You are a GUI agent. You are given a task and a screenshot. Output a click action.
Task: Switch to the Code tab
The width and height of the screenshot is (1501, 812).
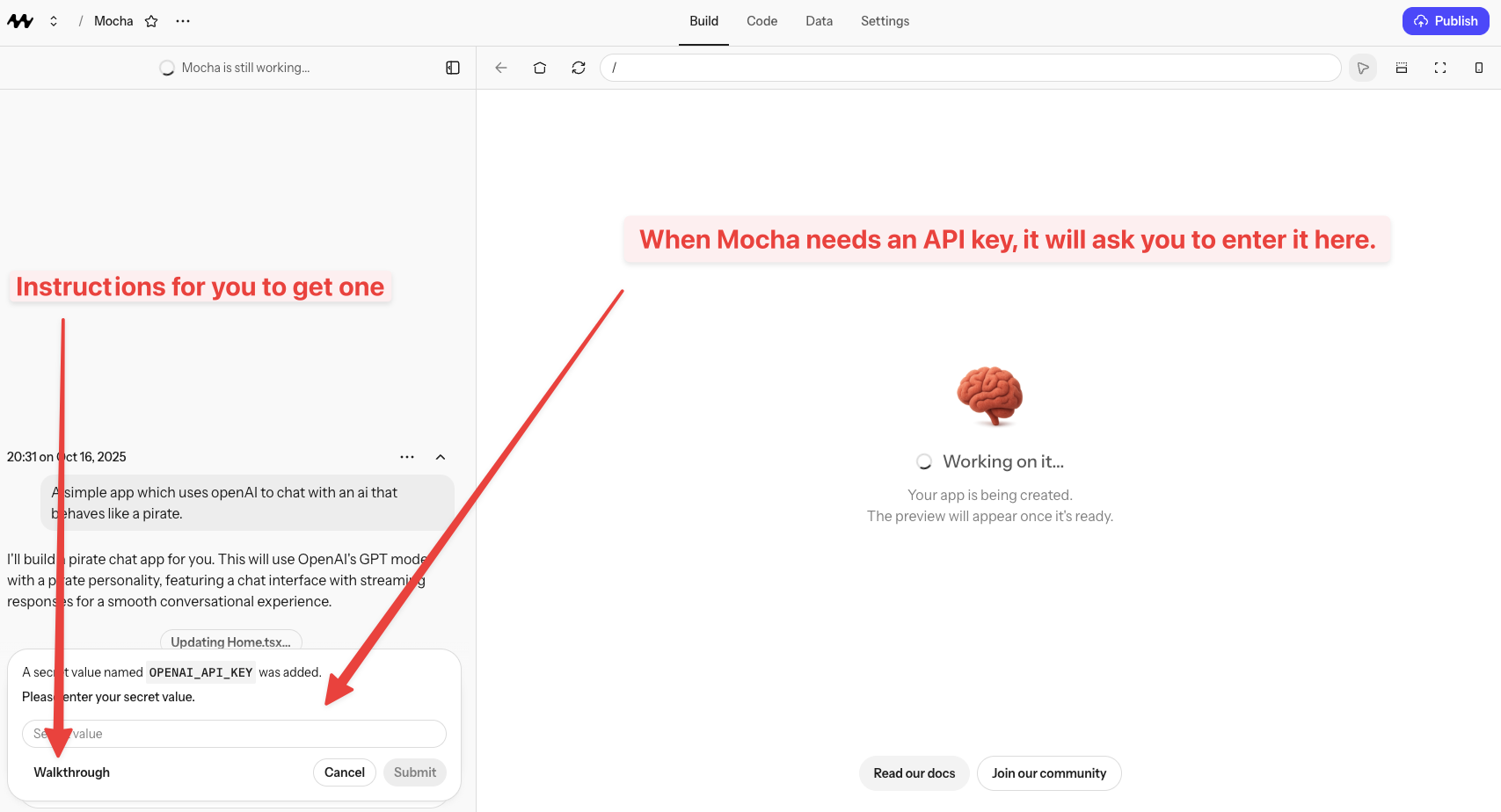click(761, 21)
